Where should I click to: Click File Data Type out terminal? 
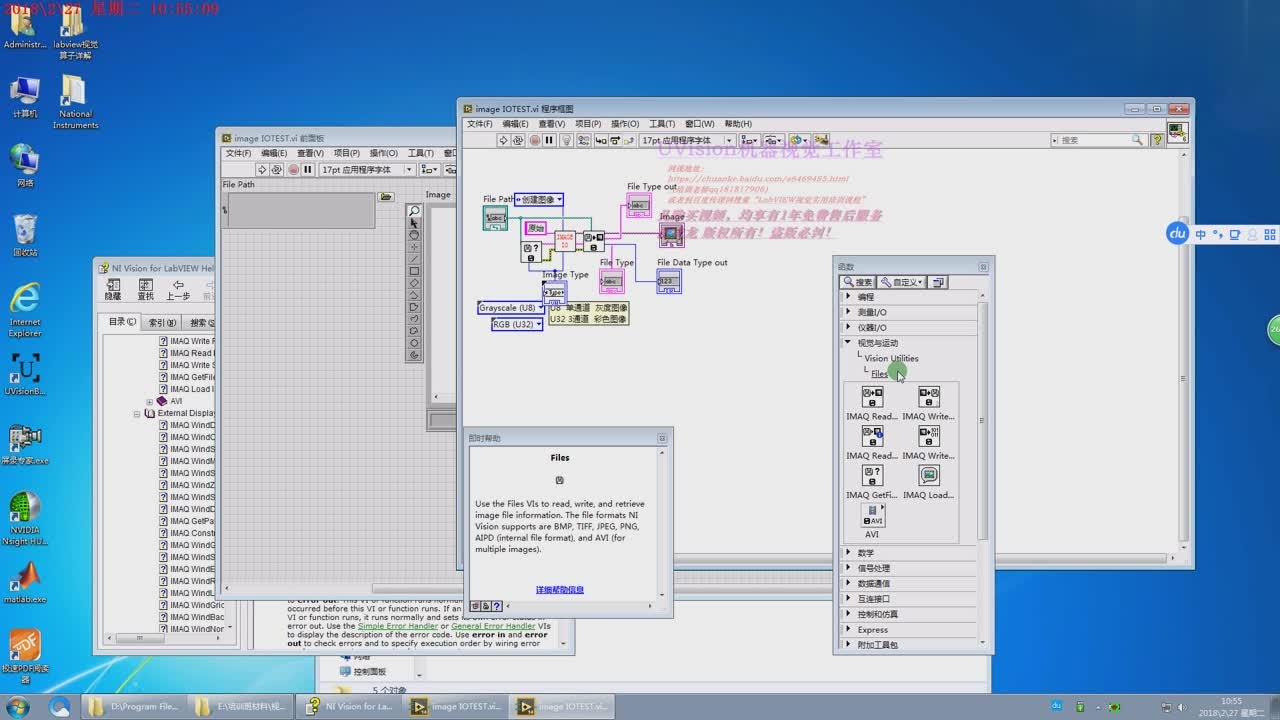point(669,281)
